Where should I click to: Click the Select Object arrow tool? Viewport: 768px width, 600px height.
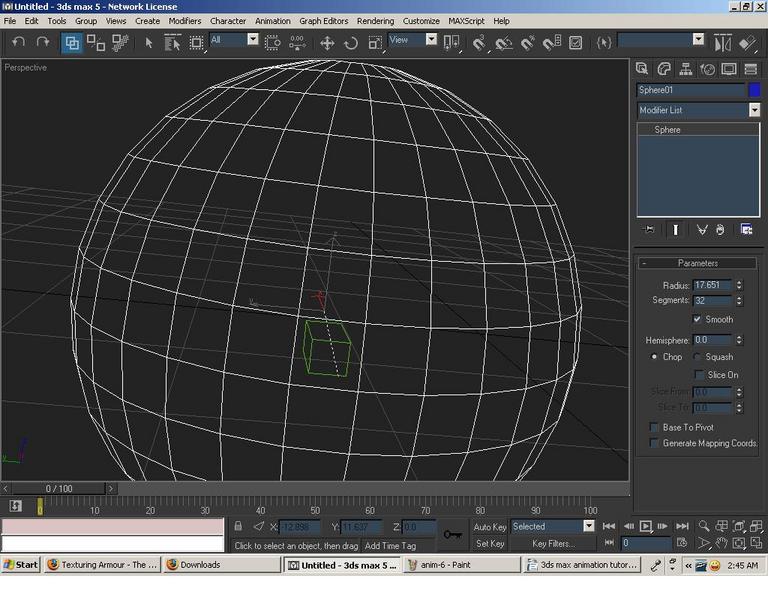(x=149, y=43)
